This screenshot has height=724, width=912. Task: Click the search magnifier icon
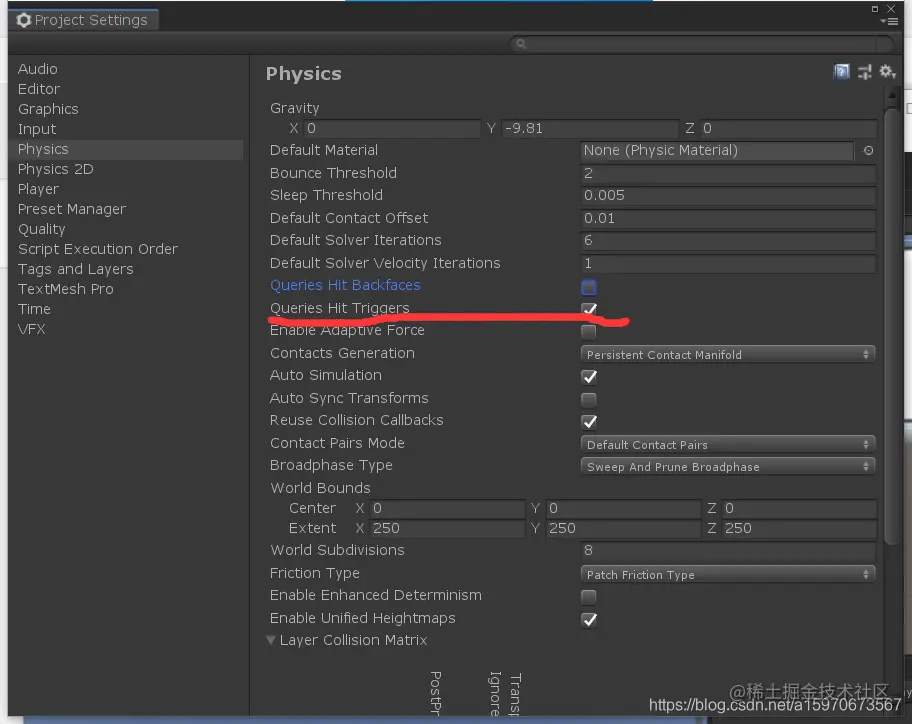[x=521, y=44]
